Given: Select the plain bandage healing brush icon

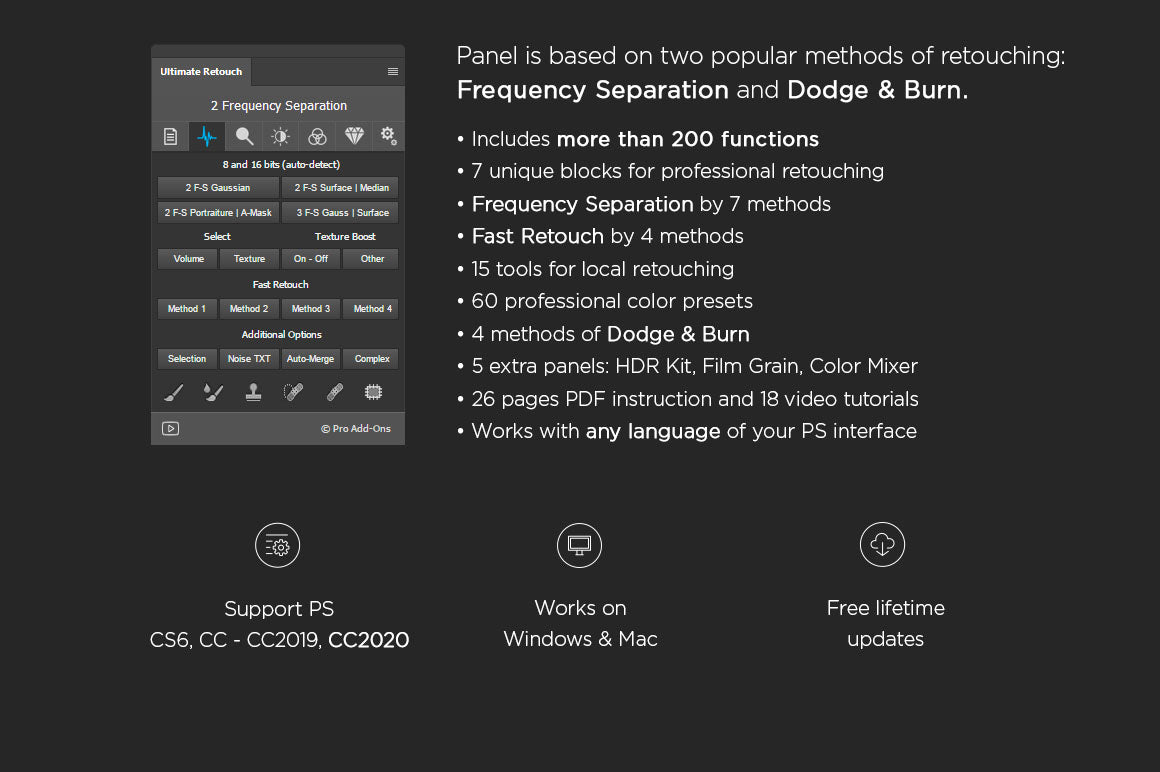Looking at the screenshot, I should click(x=334, y=393).
